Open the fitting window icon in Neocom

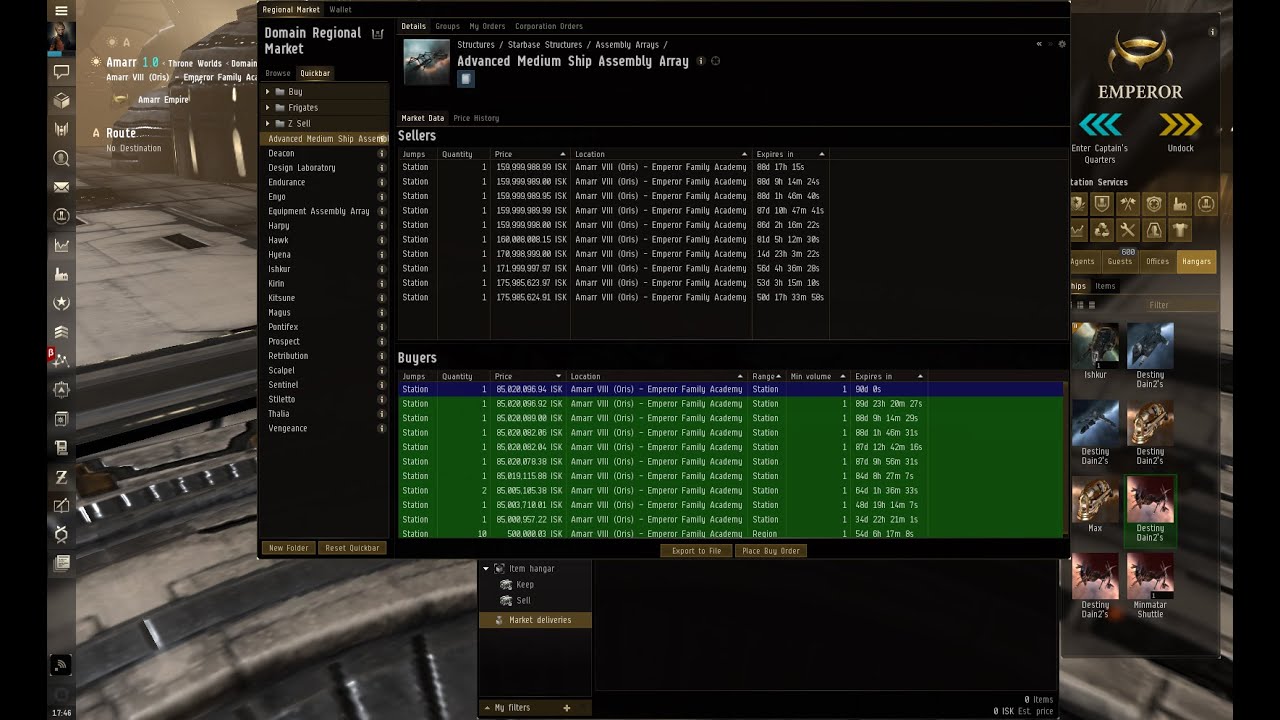61,216
